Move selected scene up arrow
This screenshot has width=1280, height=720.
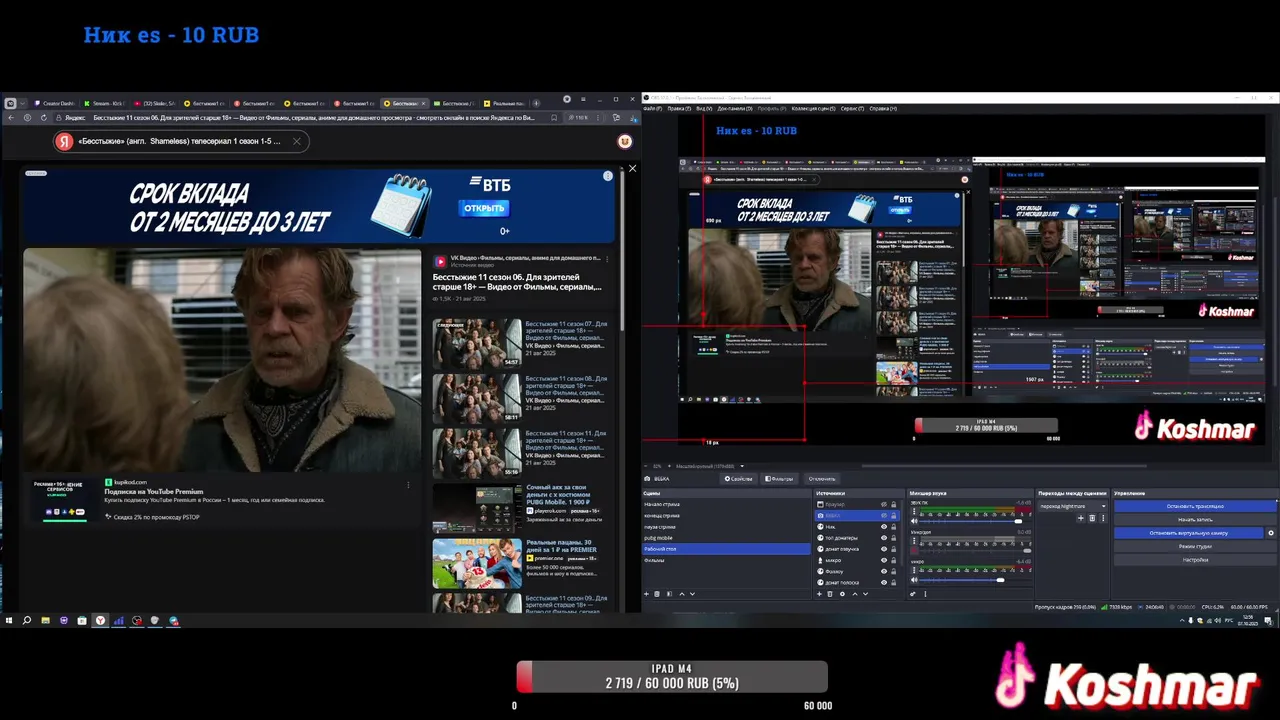click(682, 594)
